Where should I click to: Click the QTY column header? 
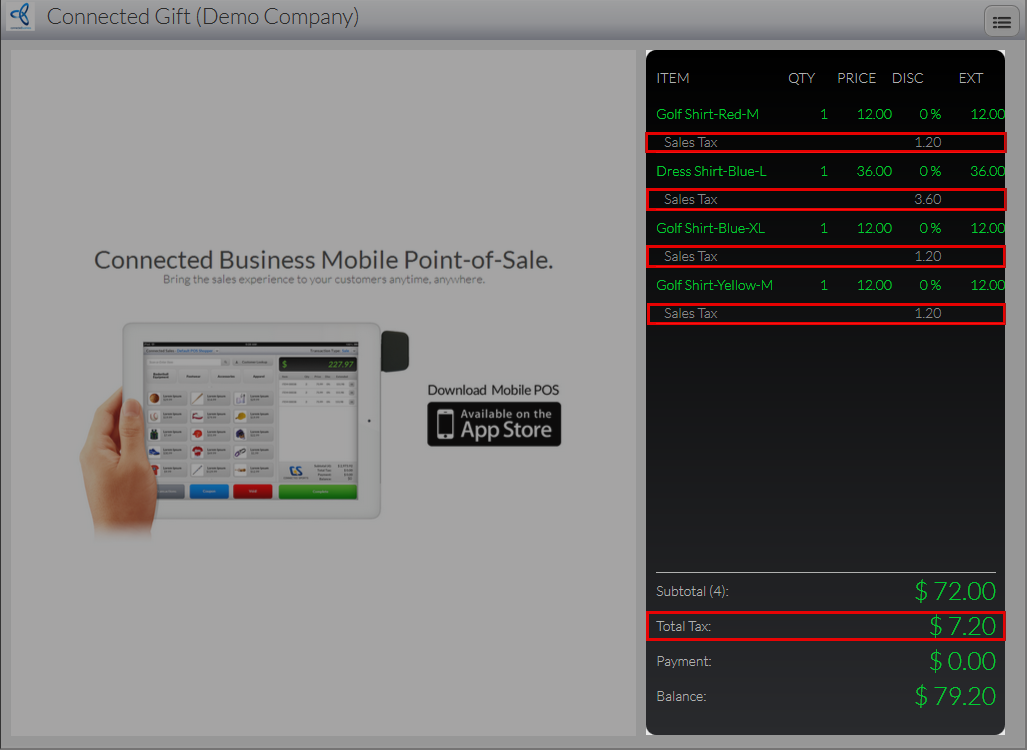(x=801, y=78)
